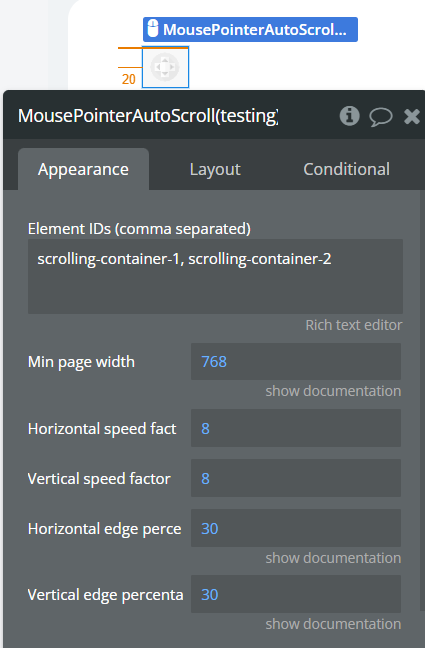Image resolution: width=425 pixels, height=648 pixels.
Task: Edit the Vertical edge percentage field
Action: click(x=296, y=594)
